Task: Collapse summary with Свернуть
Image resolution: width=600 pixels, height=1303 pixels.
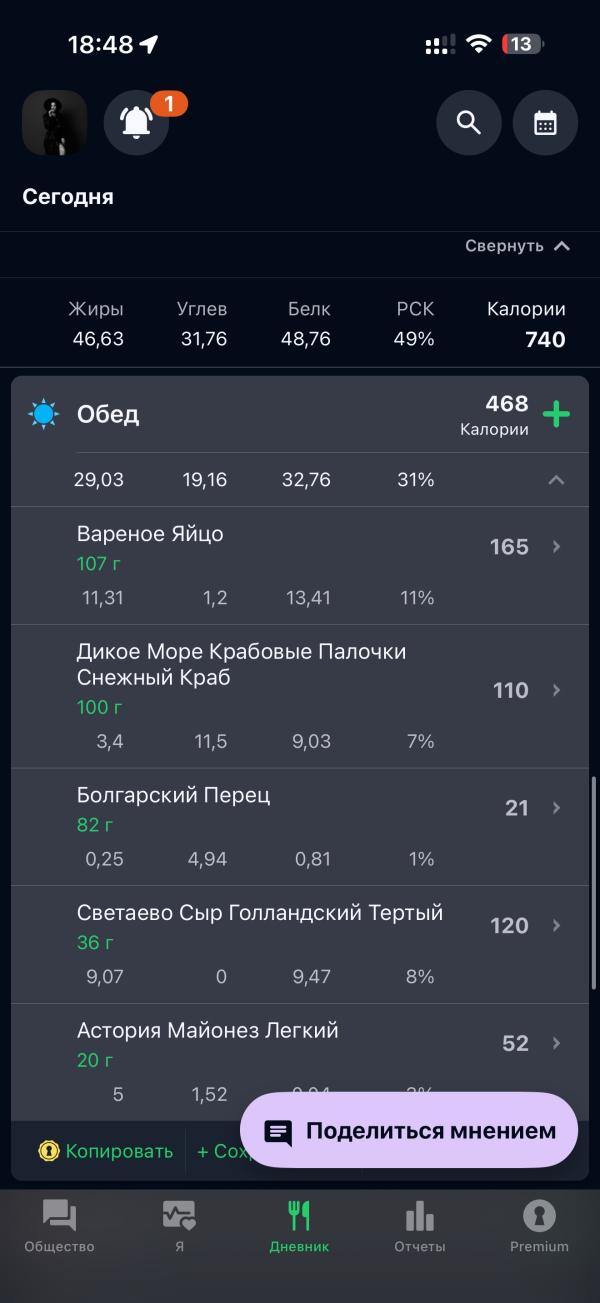Action: [x=517, y=246]
